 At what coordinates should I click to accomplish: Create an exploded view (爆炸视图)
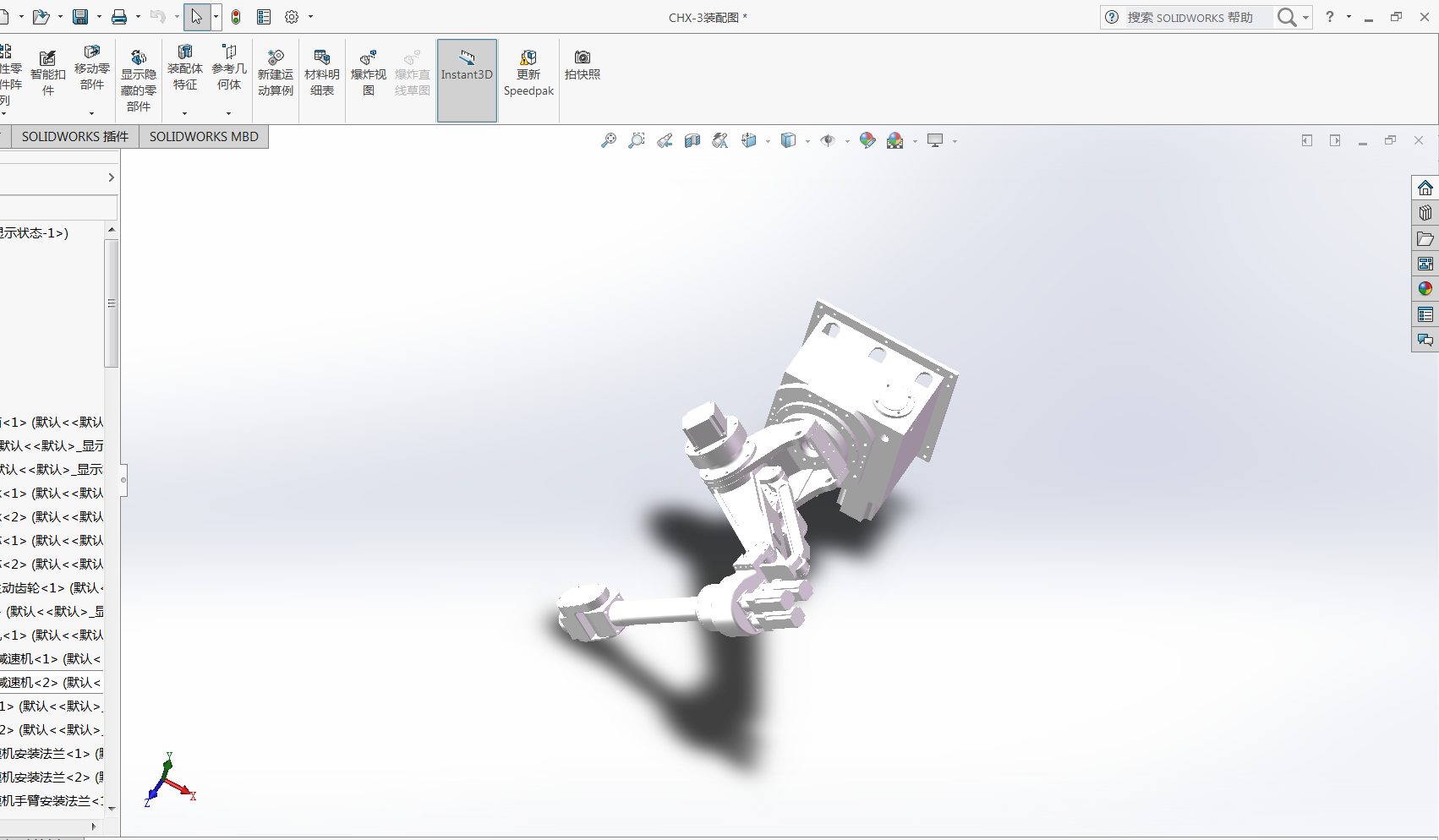[x=369, y=74]
